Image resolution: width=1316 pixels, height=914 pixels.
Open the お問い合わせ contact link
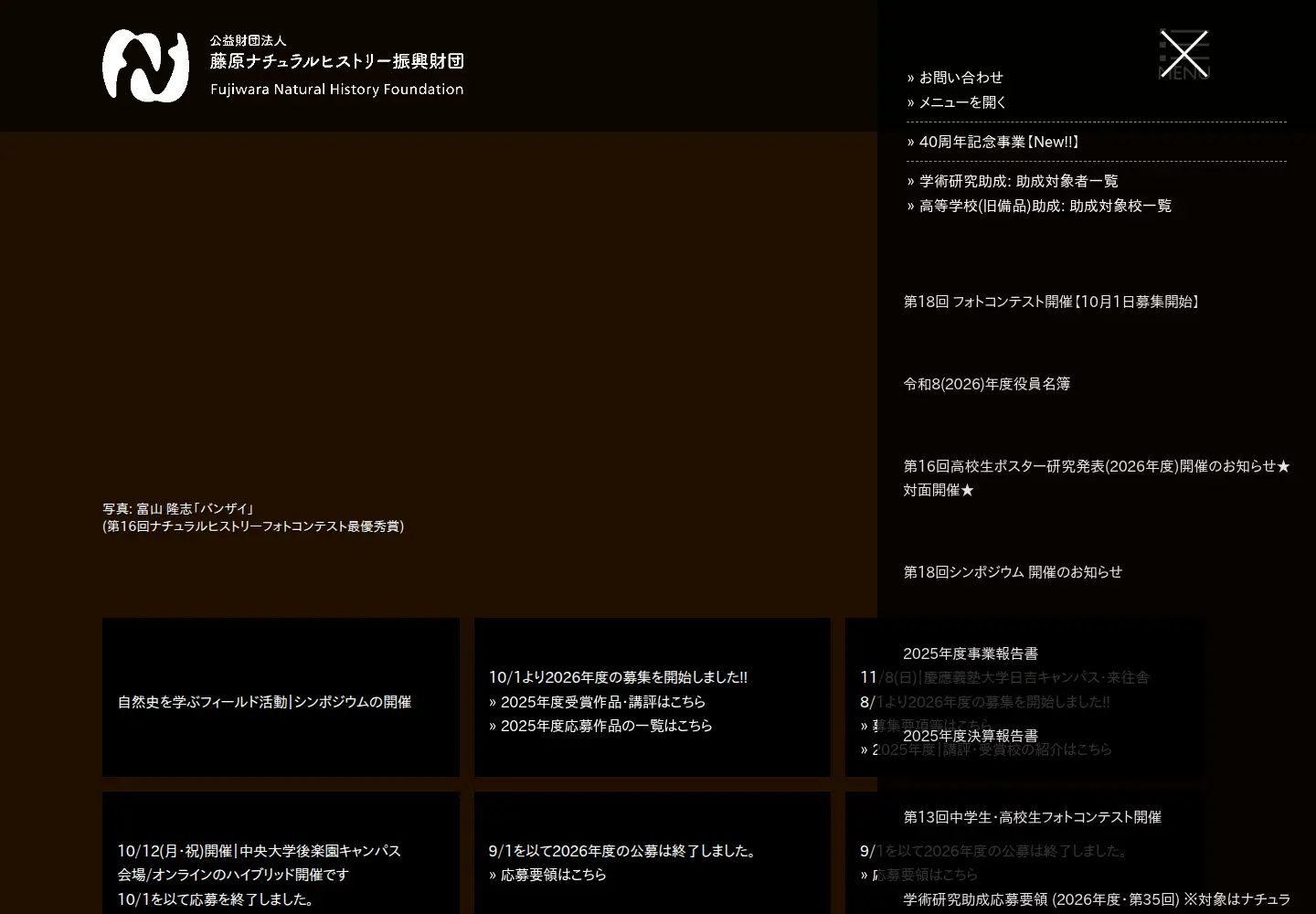coord(960,78)
